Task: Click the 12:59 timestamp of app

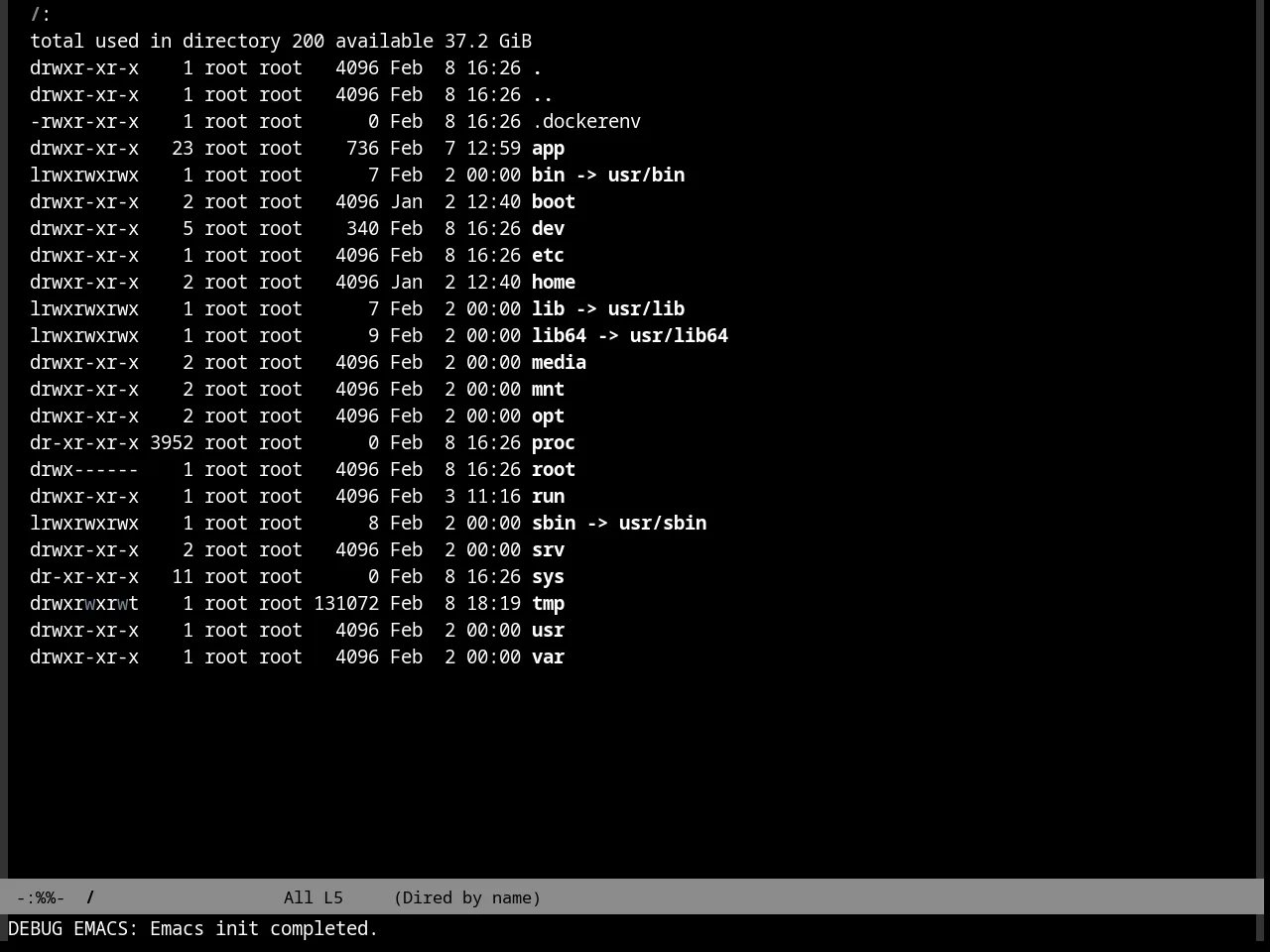Action: 493,149
